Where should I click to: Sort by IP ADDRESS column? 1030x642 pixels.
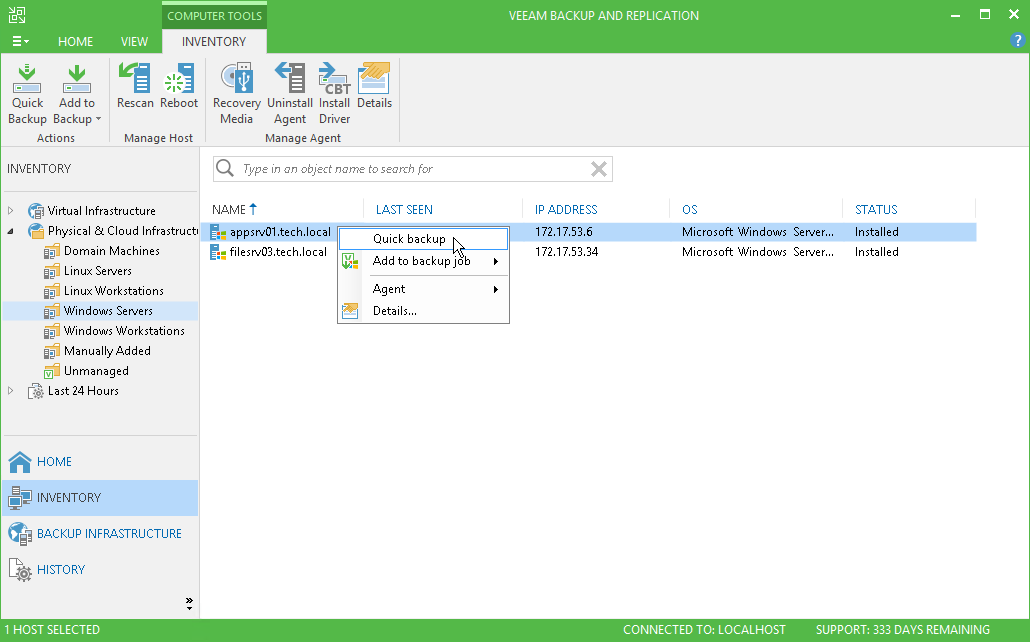(x=566, y=210)
